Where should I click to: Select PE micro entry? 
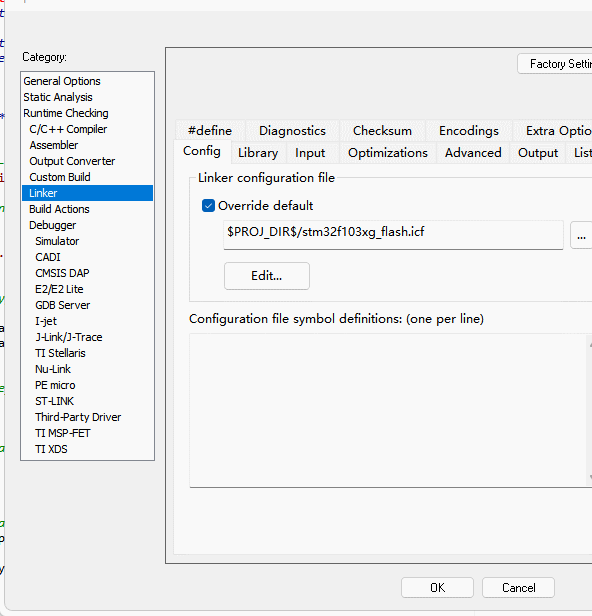click(87, 385)
